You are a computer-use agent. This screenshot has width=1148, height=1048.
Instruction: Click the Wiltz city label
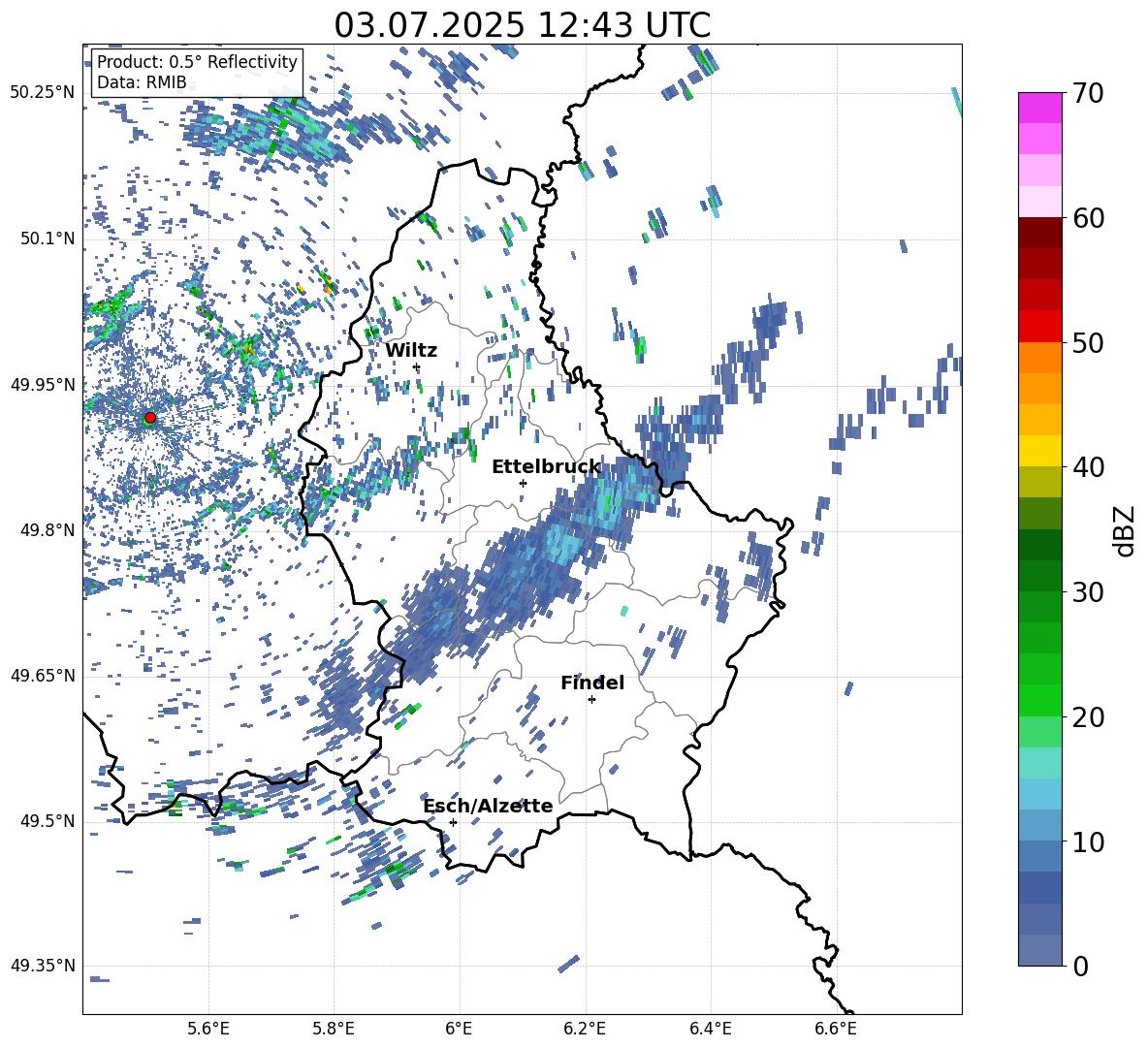(x=411, y=351)
